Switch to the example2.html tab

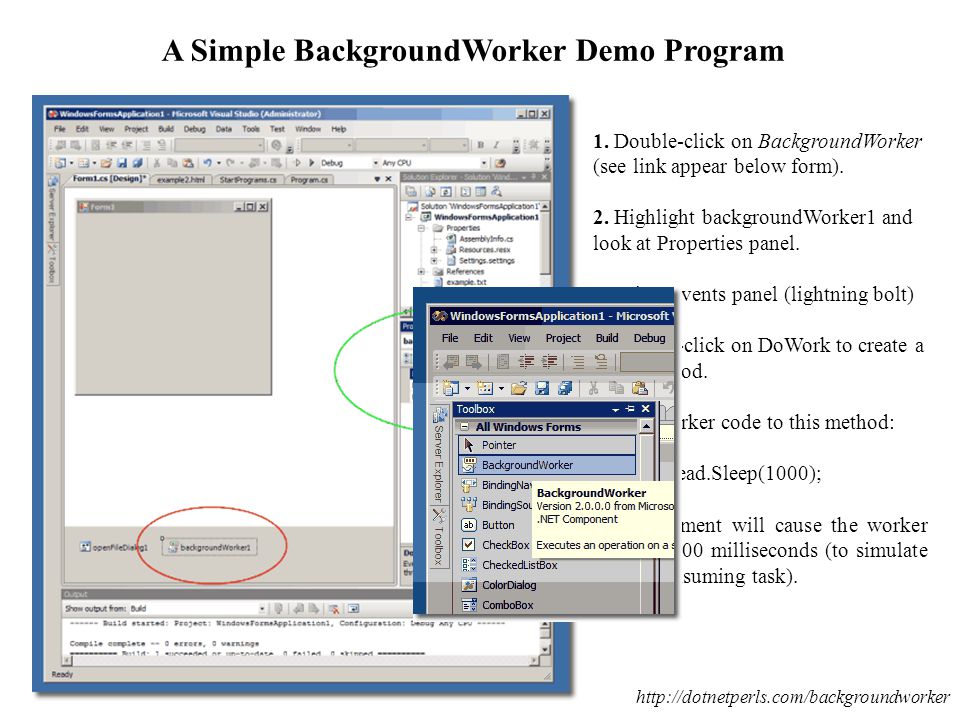point(181,180)
